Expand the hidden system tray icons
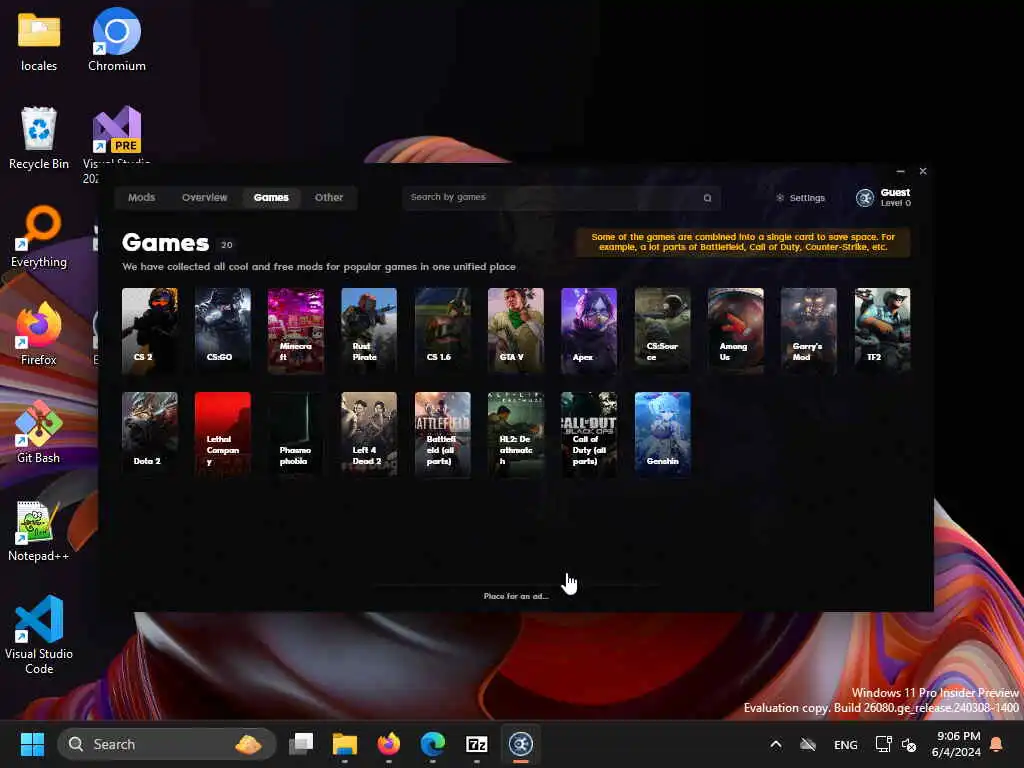The height and width of the screenshot is (768, 1024). tap(776, 744)
